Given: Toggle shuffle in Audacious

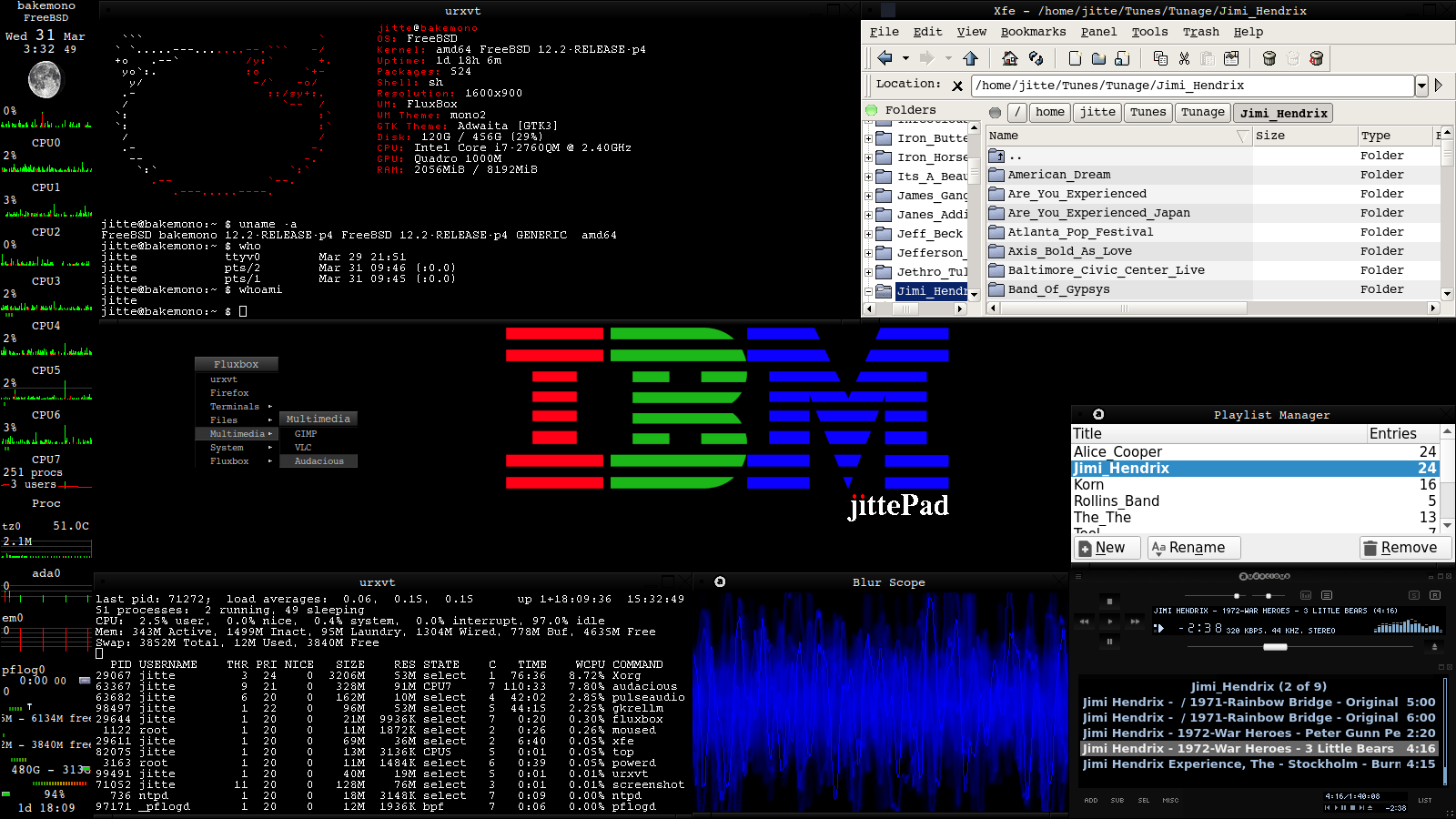Looking at the screenshot, I should [x=1414, y=595].
